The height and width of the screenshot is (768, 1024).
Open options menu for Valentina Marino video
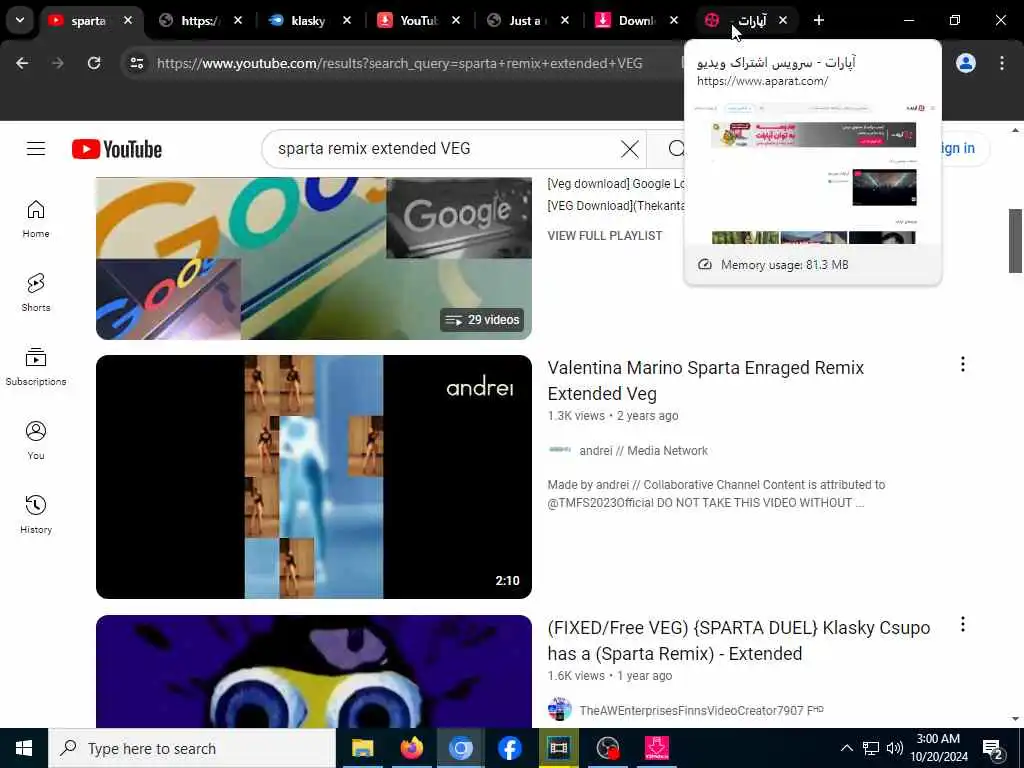(x=963, y=364)
